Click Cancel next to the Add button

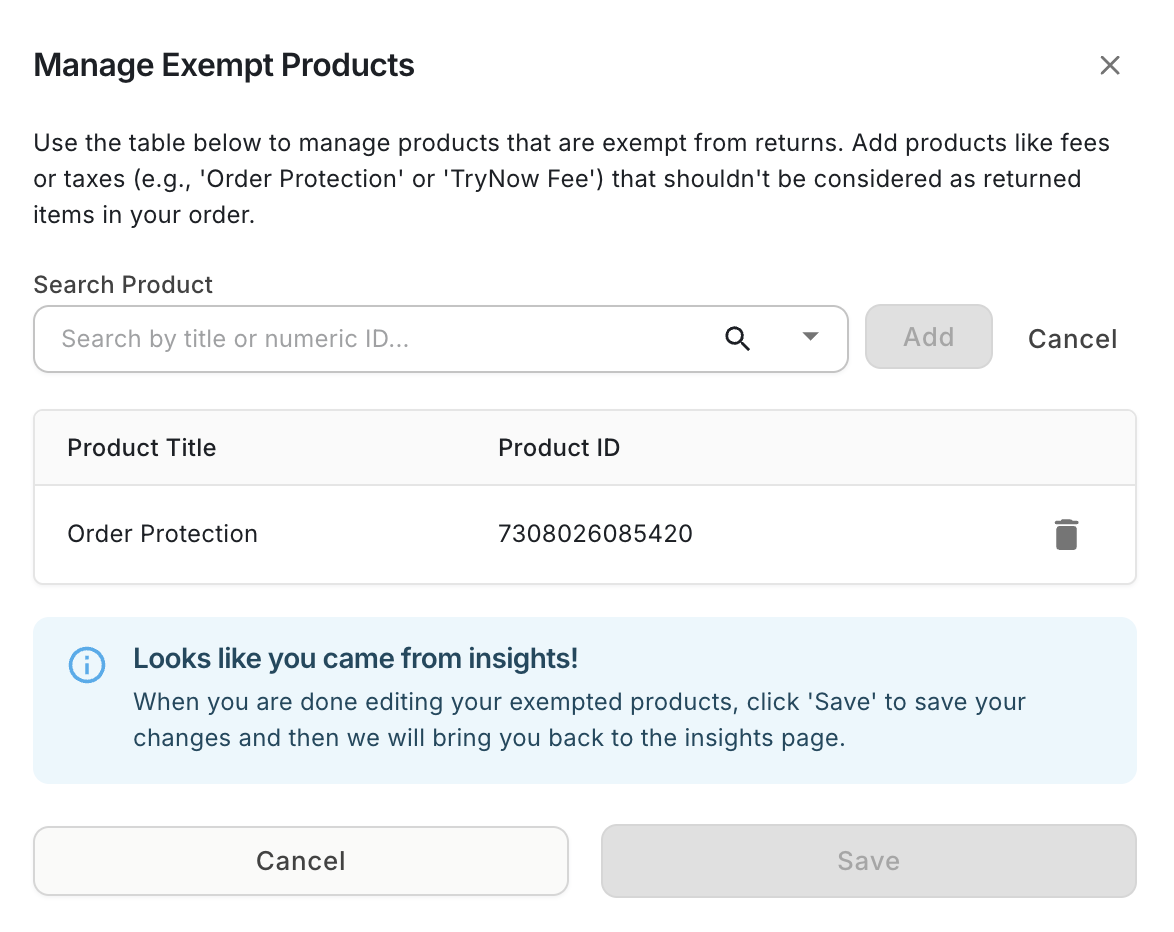(x=1072, y=339)
